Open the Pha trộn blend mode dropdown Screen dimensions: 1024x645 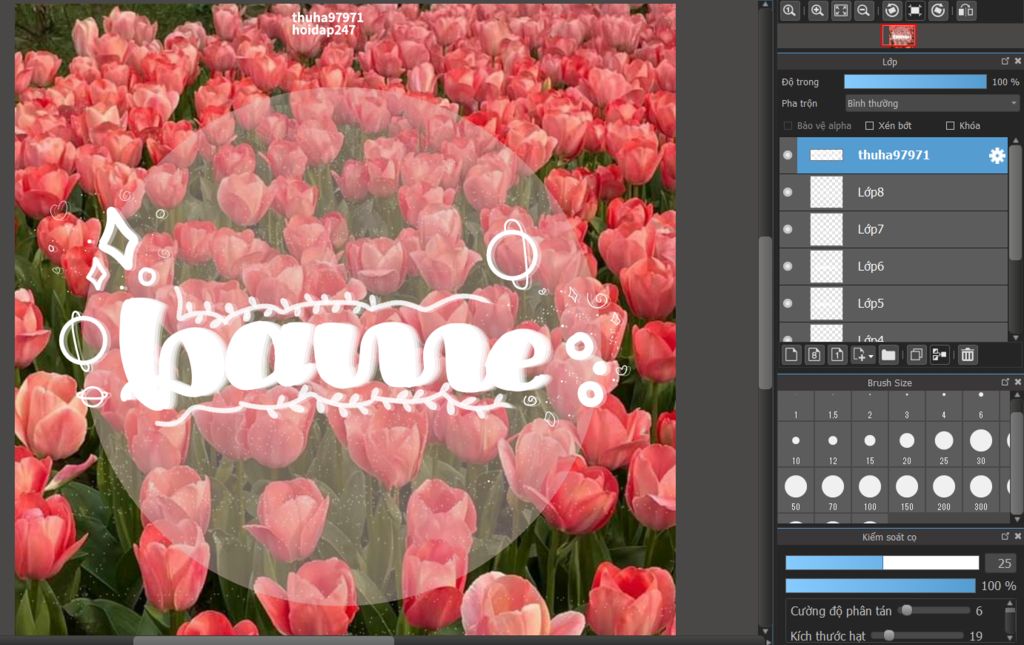click(x=931, y=103)
